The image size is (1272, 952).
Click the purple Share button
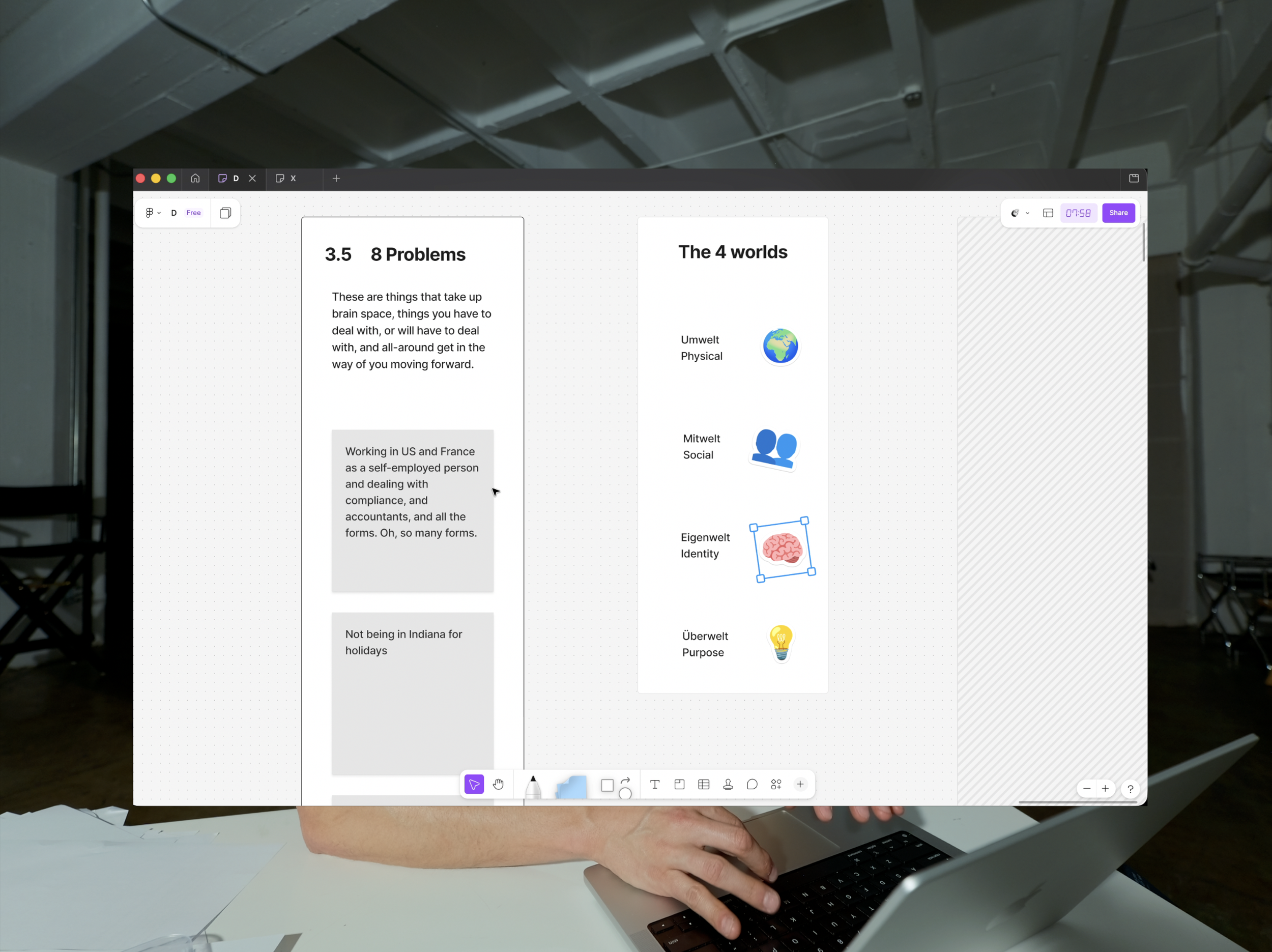pyautogui.click(x=1118, y=213)
